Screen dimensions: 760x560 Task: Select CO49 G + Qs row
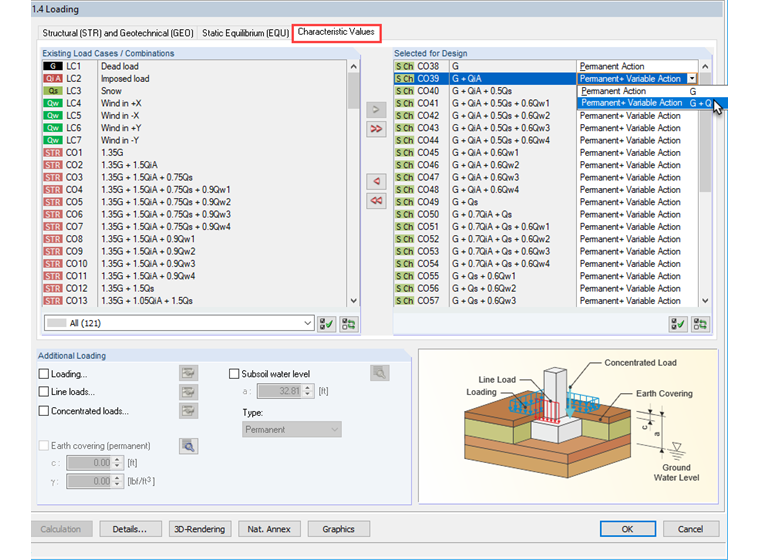pos(546,202)
